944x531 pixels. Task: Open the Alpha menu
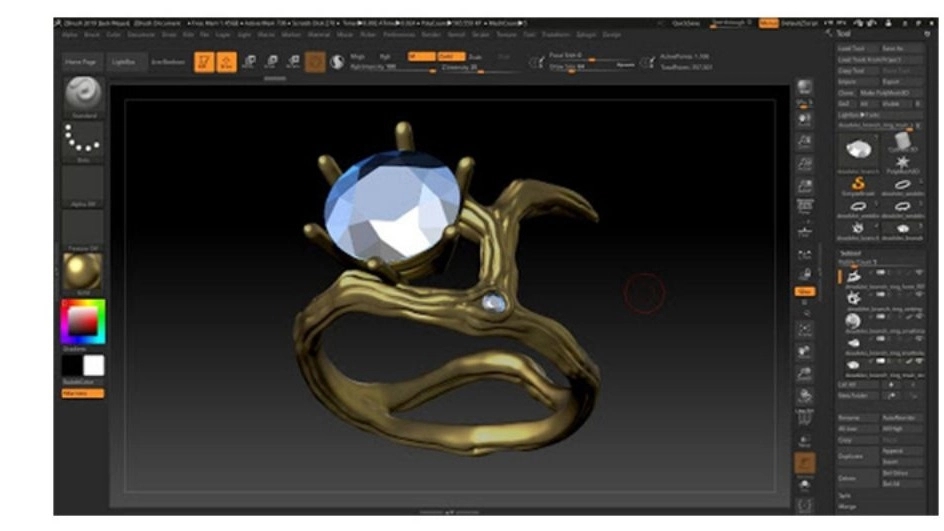point(70,35)
